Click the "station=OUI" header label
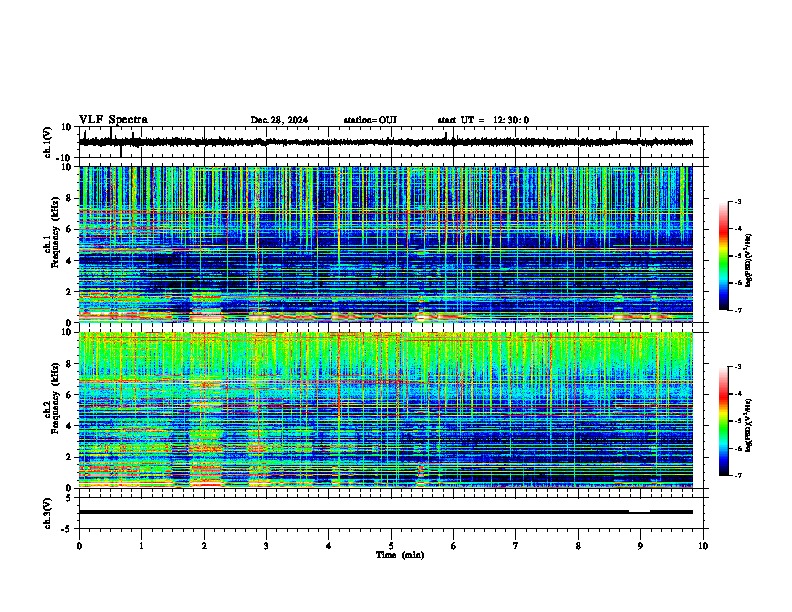The image size is (792, 612). [370, 120]
